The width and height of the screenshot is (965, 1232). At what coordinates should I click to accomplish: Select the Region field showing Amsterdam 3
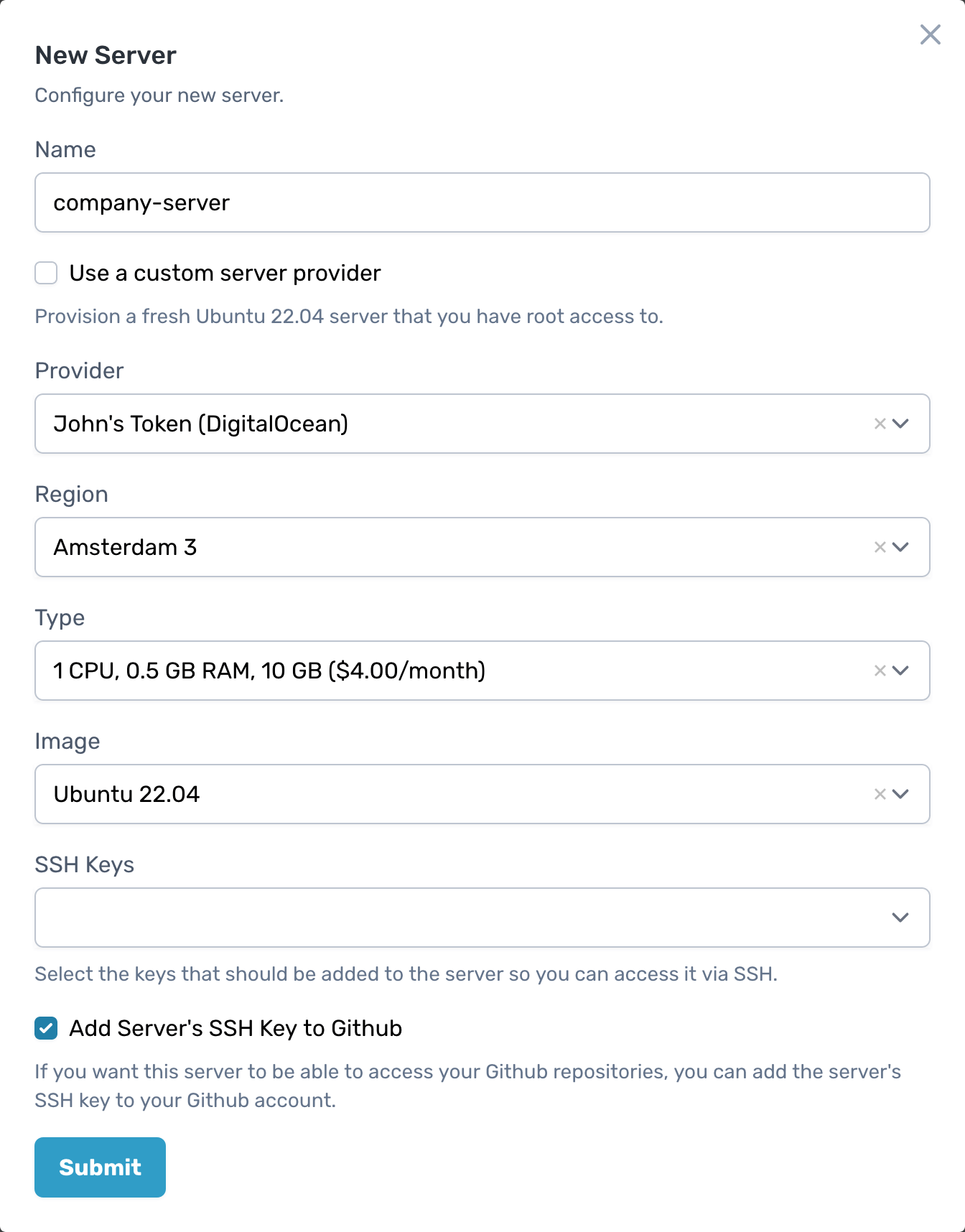431,547
